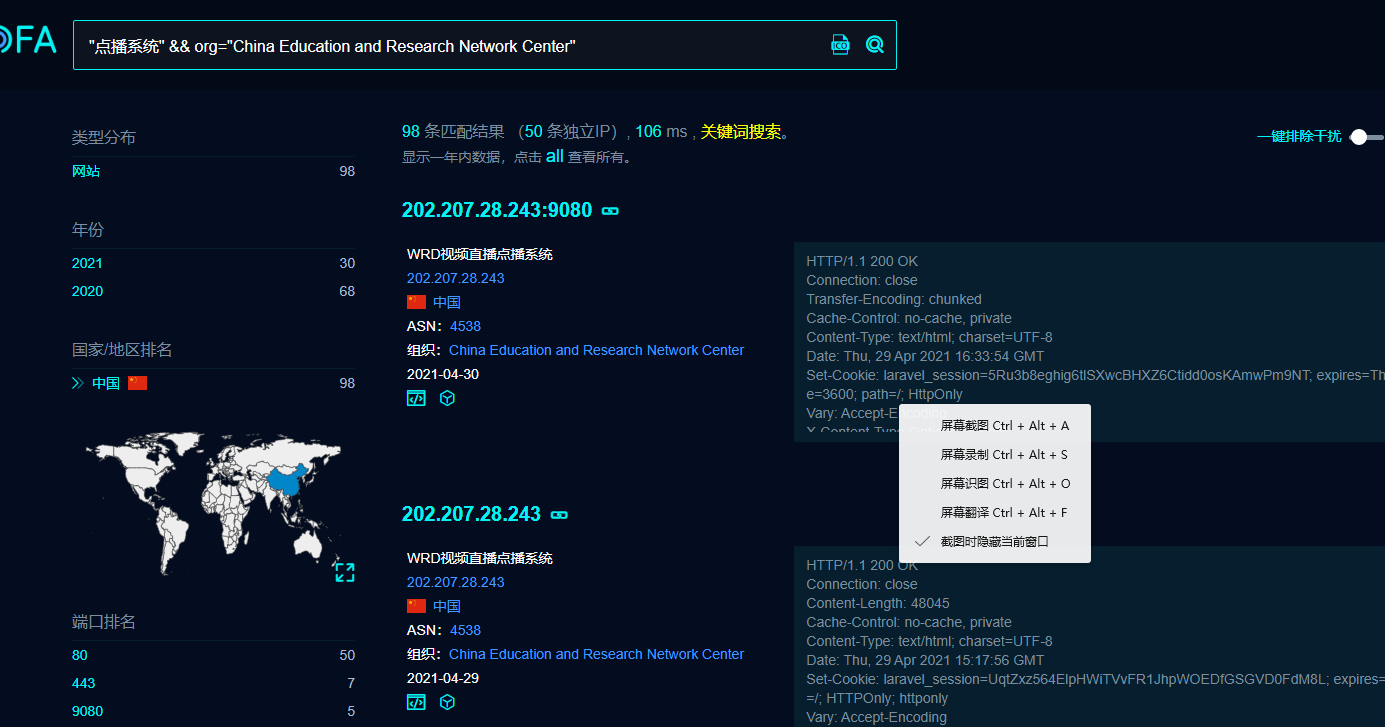
Task: Open the 202.207.28.243:9080 result heading
Action: 497,210
